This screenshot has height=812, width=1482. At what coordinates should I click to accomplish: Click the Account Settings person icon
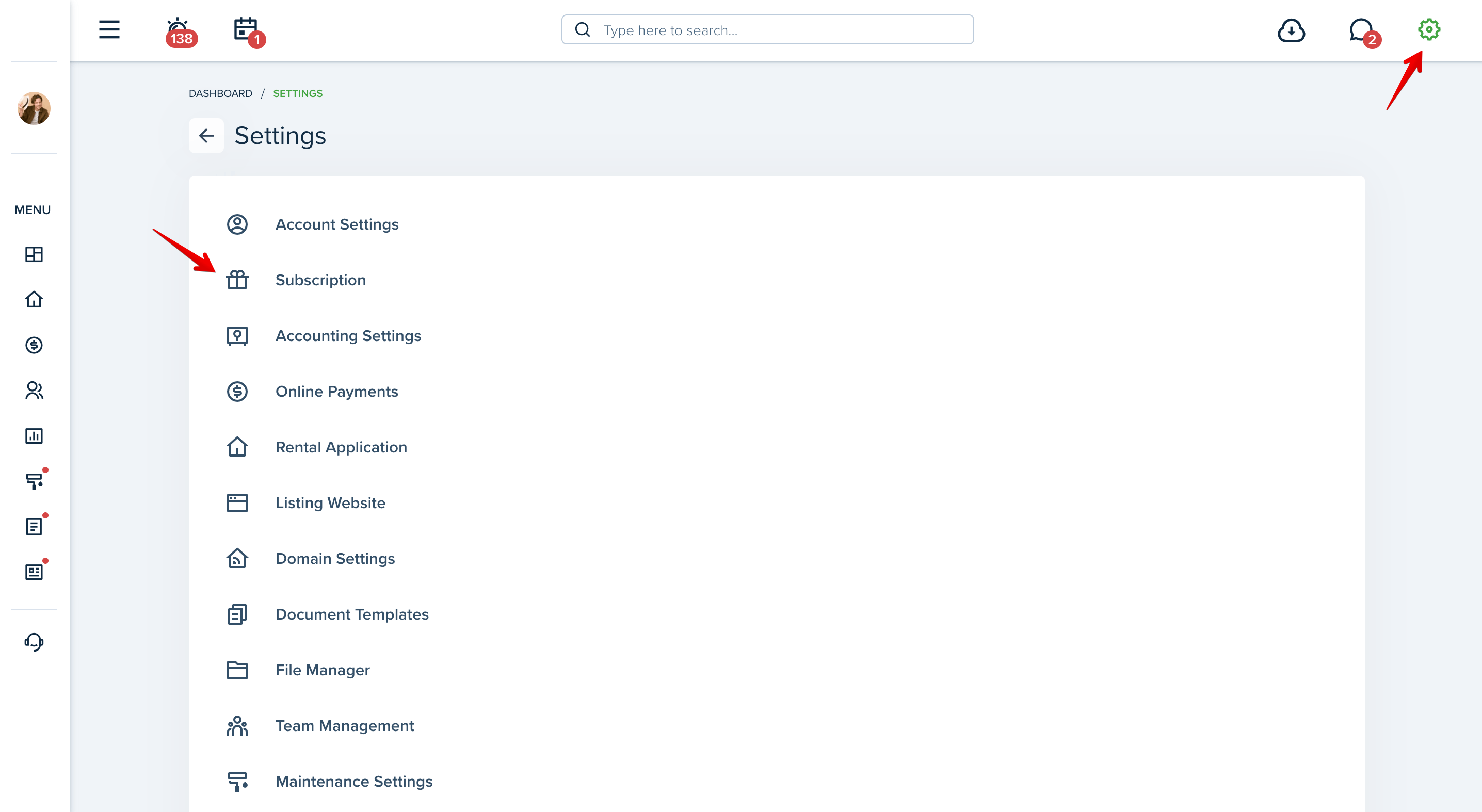coord(237,224)
